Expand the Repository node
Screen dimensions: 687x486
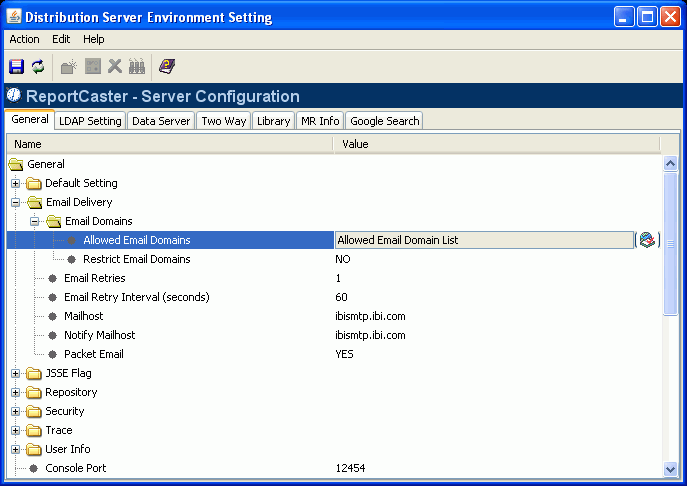pyautogui.click(x=15, y=392)
